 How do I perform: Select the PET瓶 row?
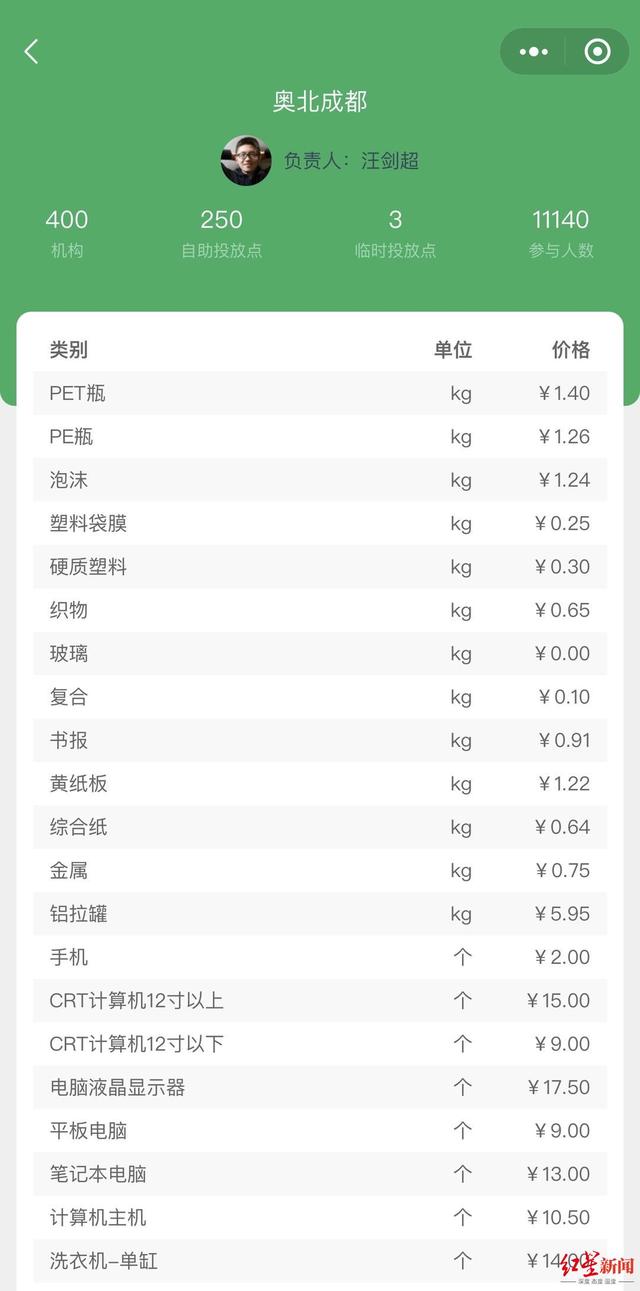coord(320,393)
